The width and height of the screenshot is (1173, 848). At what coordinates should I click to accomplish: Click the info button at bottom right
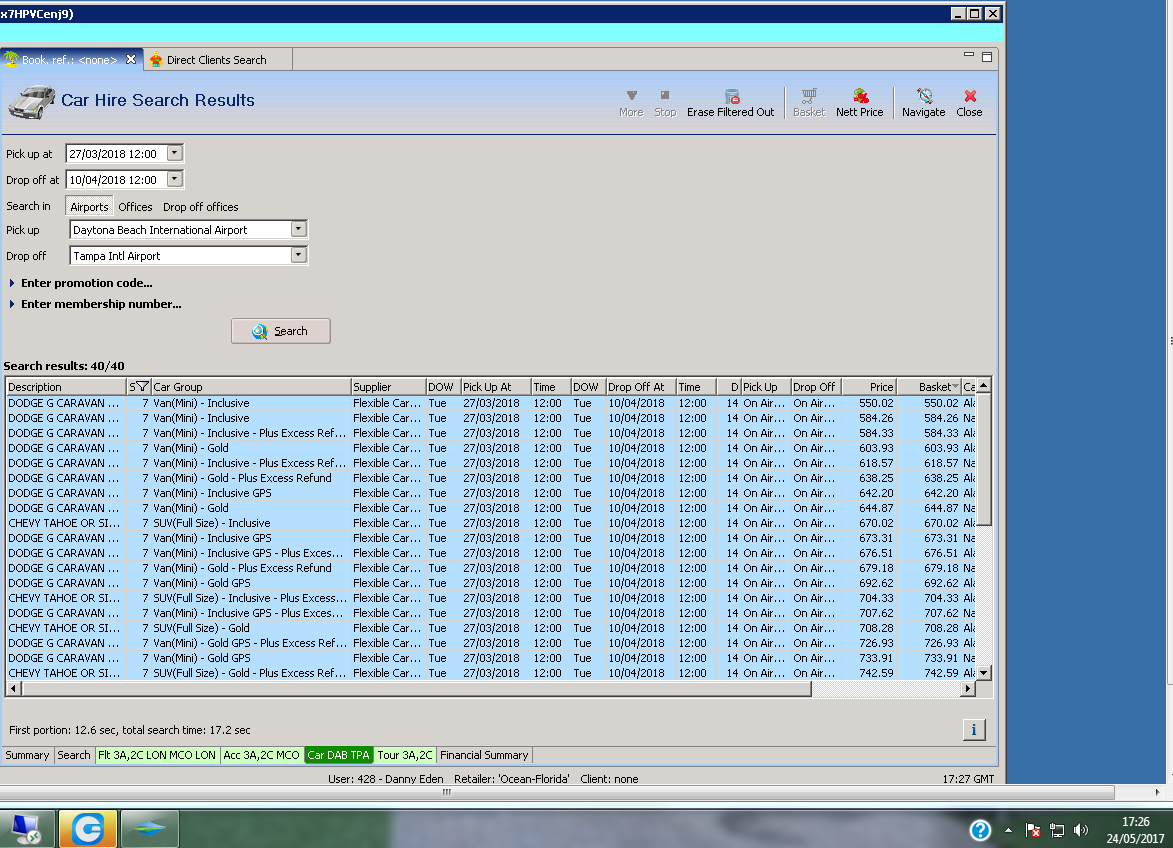tap(973, 729)
